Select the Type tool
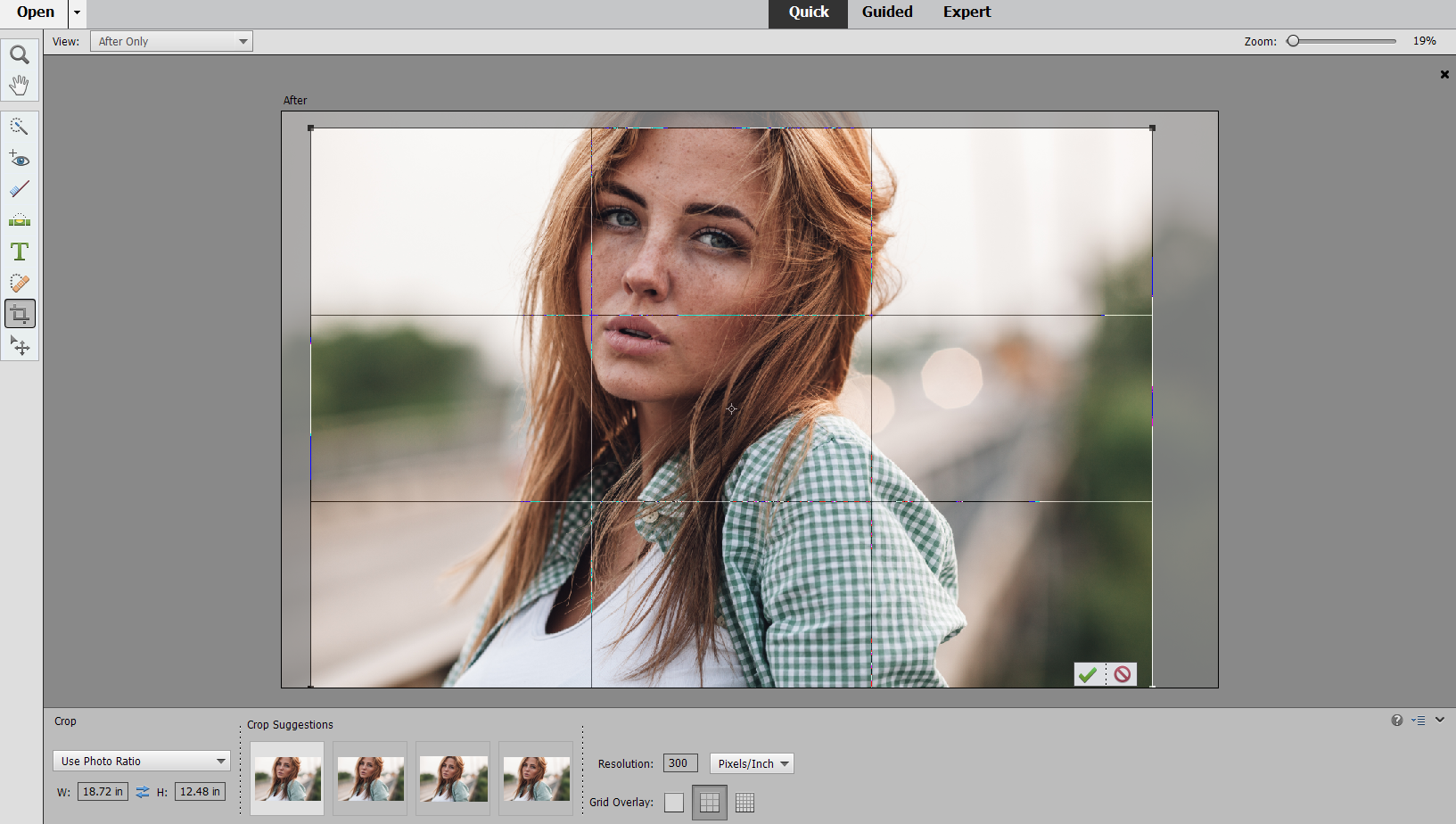Screen dimensions: 1456x824 pyautogui.click(x=20, y=251)
